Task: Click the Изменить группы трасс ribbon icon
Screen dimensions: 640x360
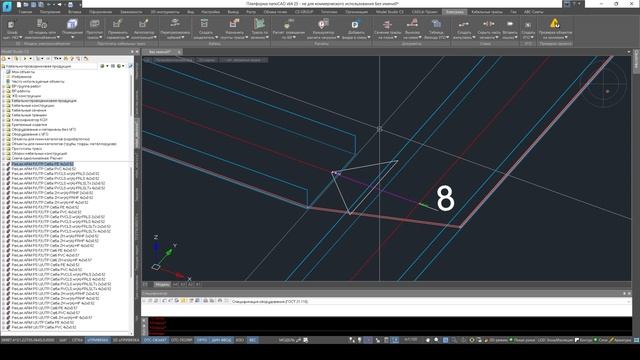Action: [x=234, y=24]
